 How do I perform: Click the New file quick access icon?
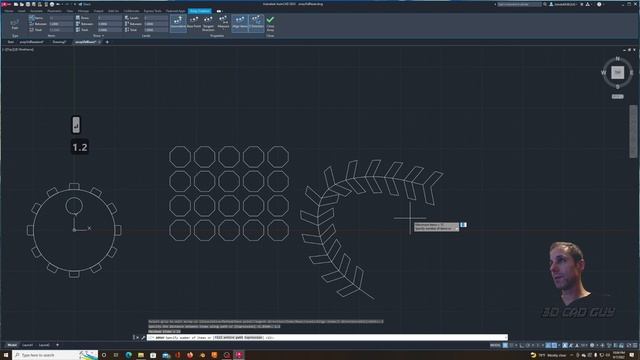(x=16, y=4)
